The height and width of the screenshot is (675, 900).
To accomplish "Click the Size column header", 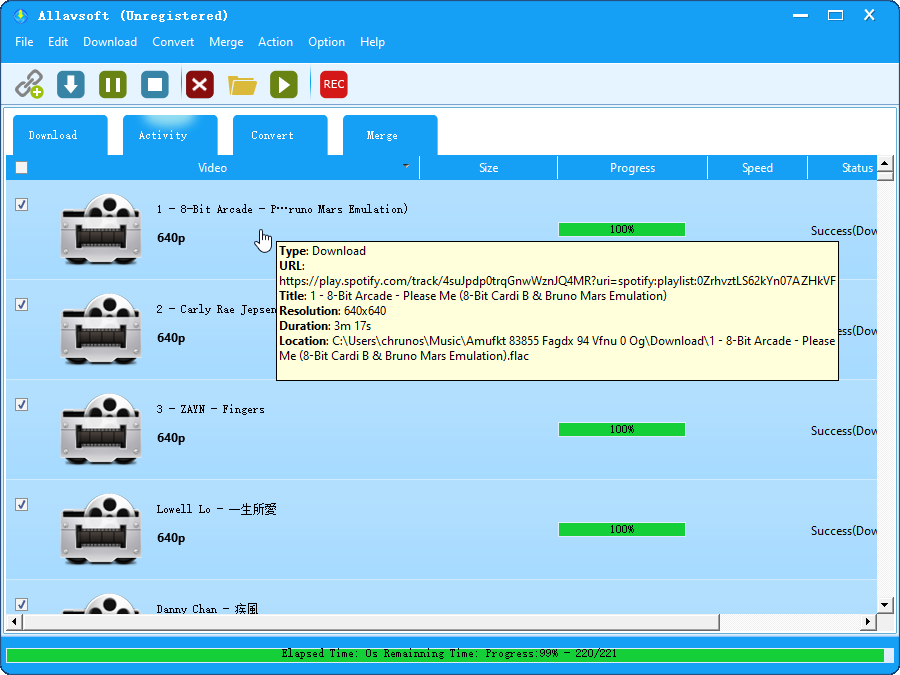I will (x=488, y=168).
